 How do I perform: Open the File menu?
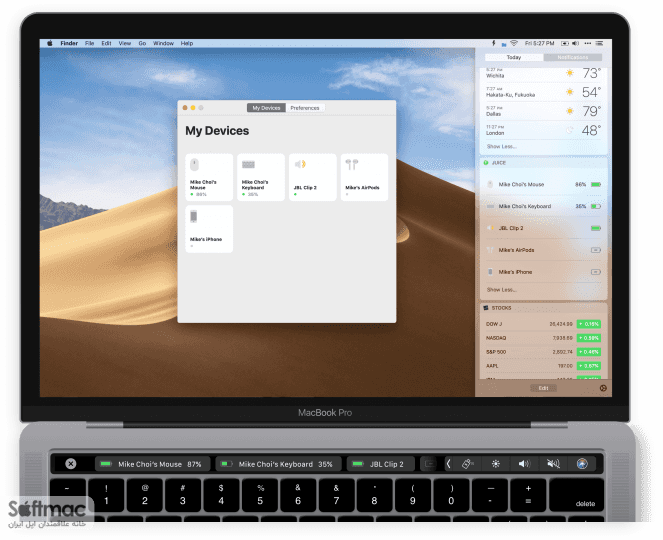(89, 43)
